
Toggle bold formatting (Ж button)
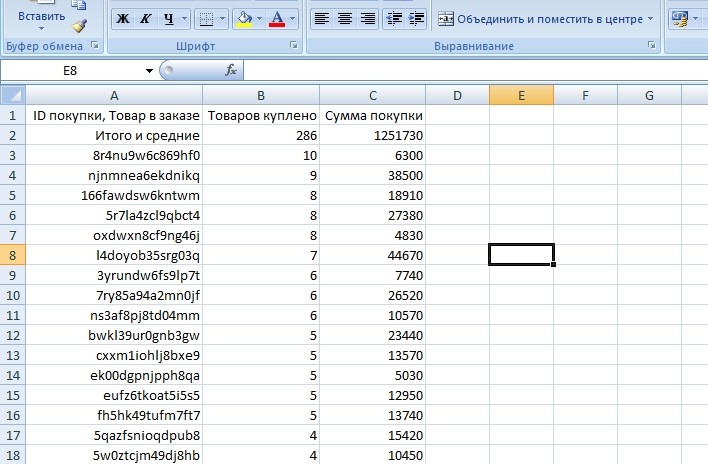[x=122, y=19]
